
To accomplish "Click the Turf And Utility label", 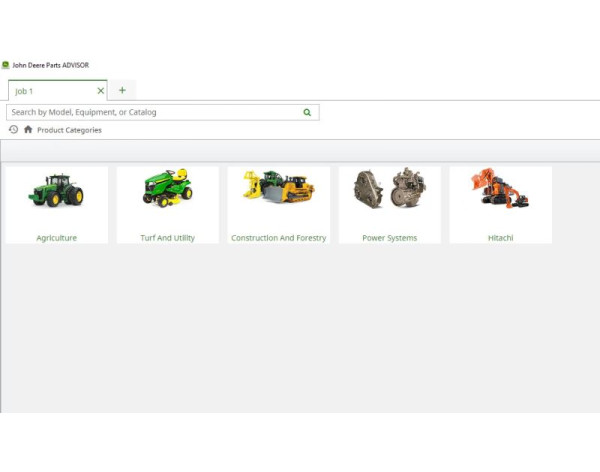I will coord(167,238).
